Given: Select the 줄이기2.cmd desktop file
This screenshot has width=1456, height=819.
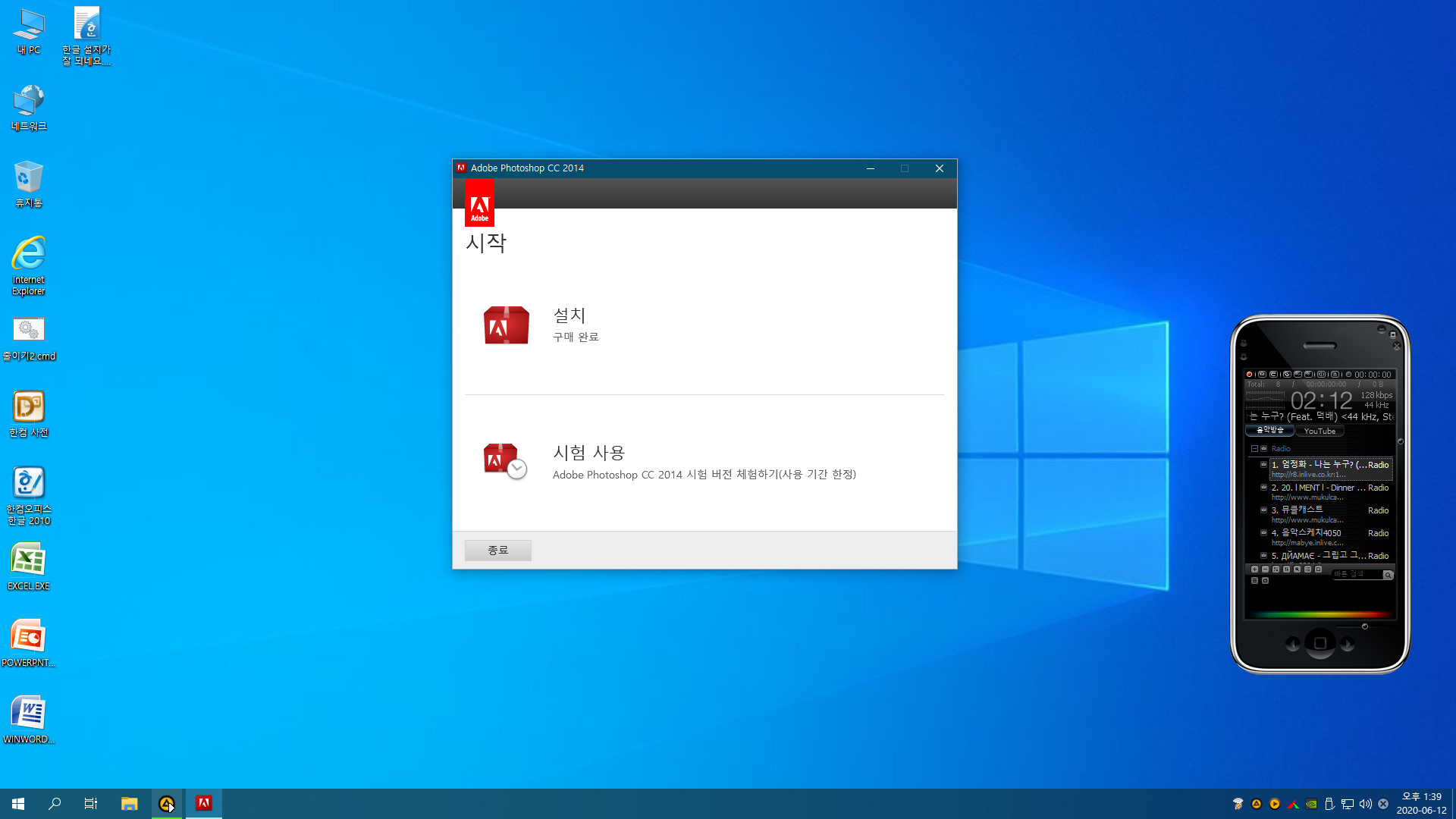Looking at the screenshot, I should (x=29, y=338).
